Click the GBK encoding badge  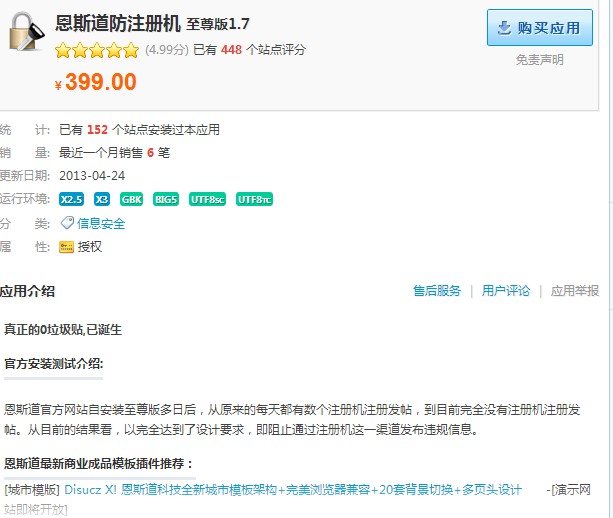tap(132, 199)
